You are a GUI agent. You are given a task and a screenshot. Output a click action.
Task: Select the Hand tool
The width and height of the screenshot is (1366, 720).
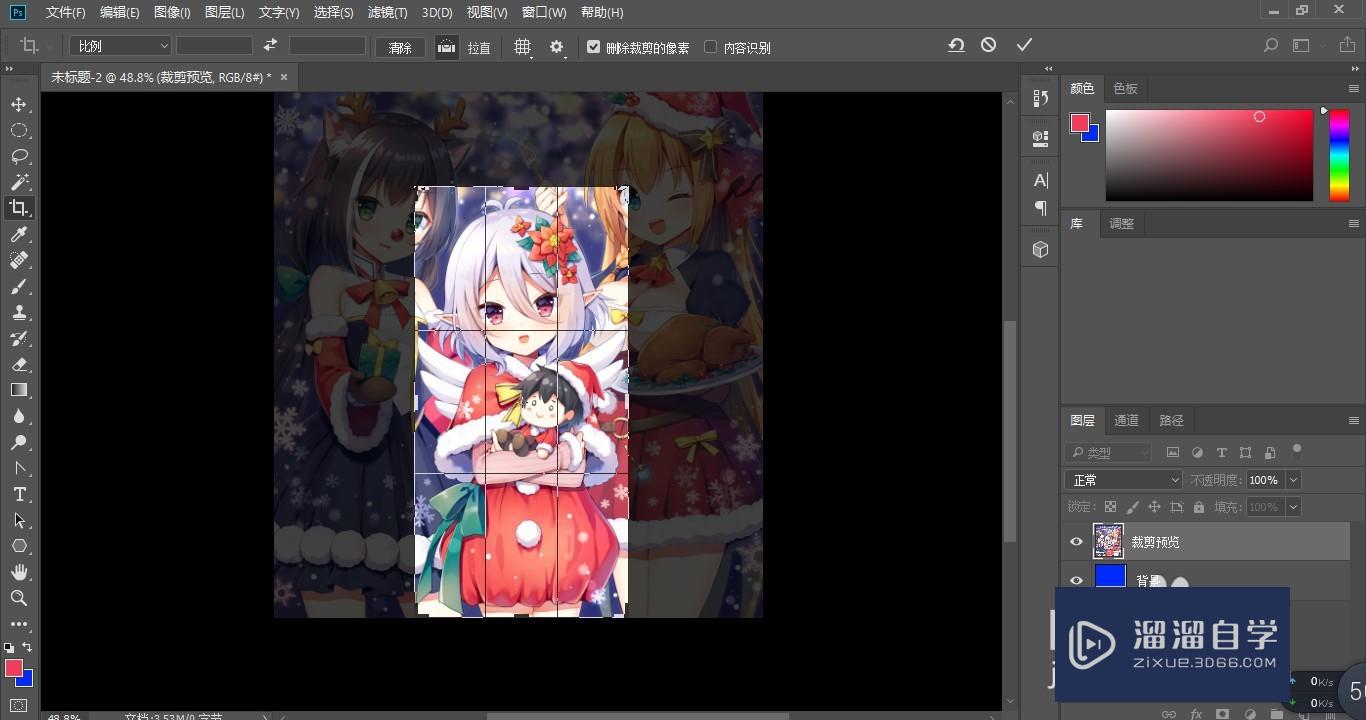tap(19, 572)
